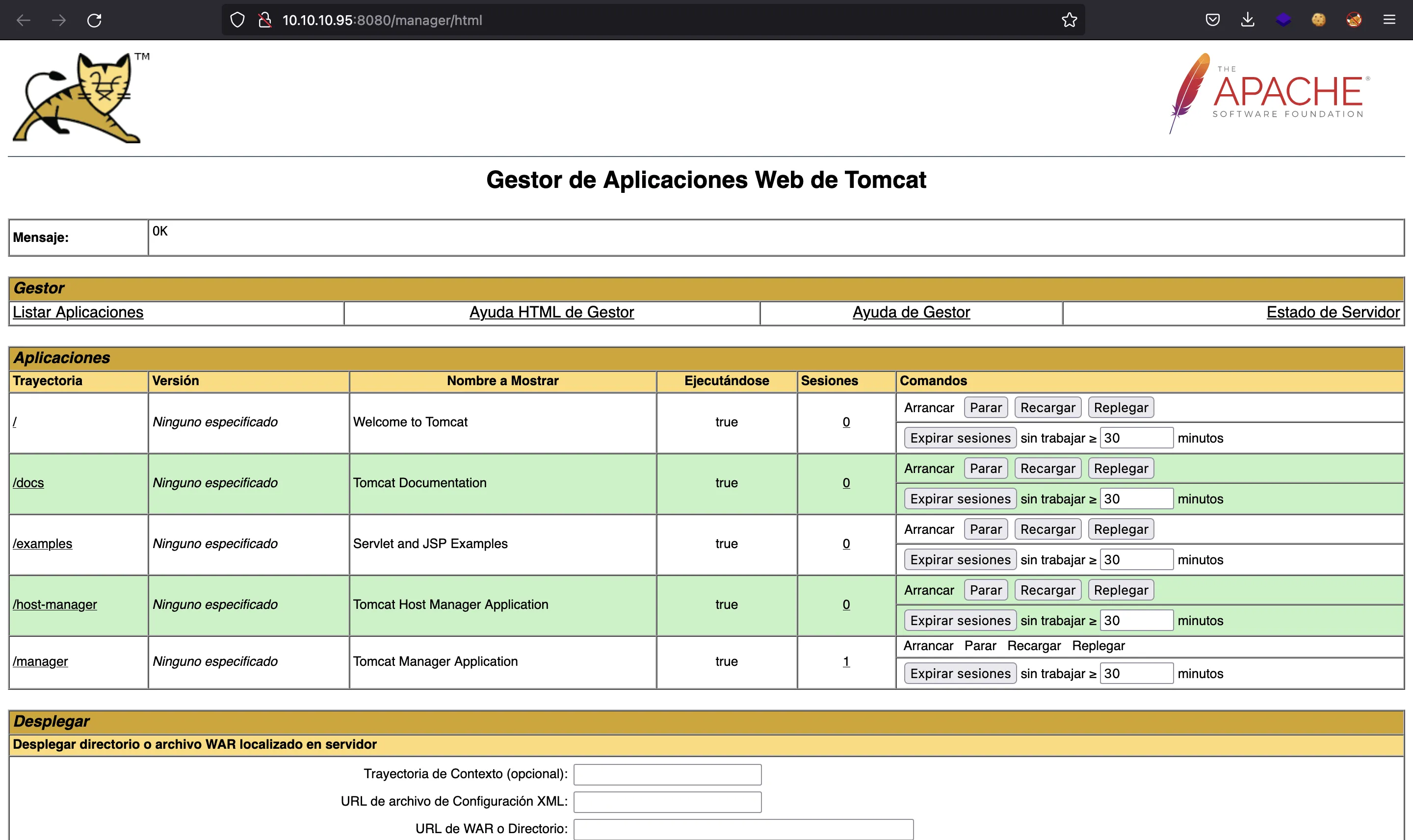Open the downloads arrow icon

click(x=1248, y=21)
